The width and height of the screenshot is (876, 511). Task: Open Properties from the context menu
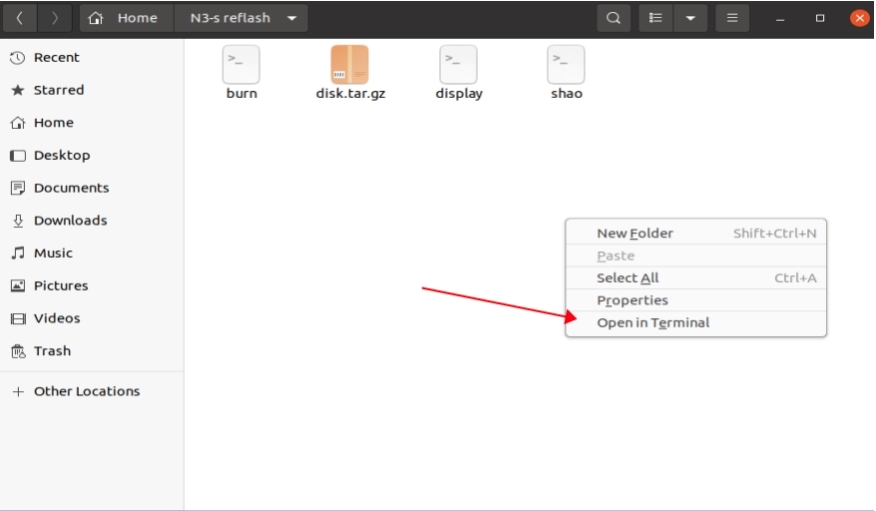pos(632,300)
